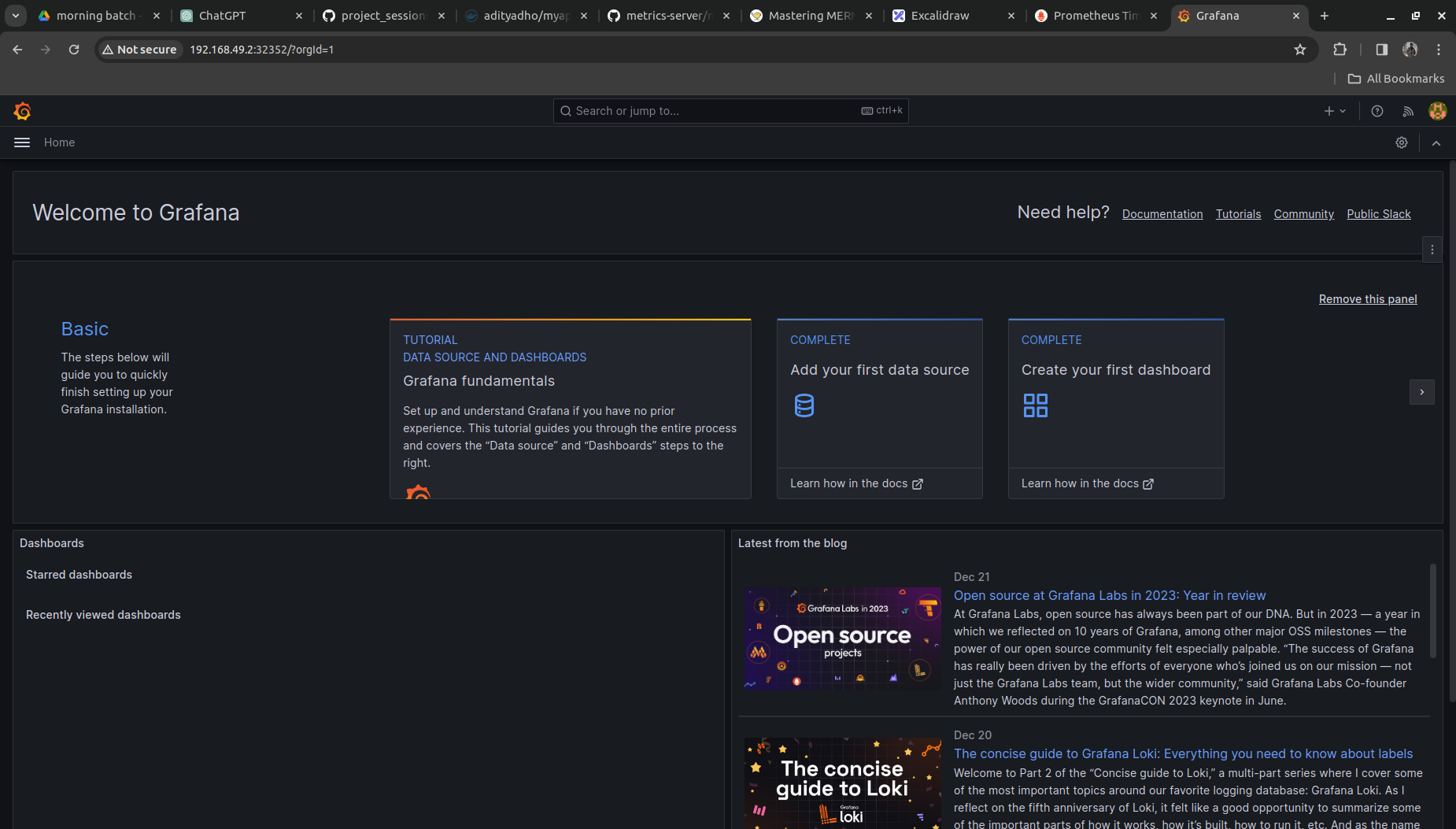This screenshot has height=829, width=1456.
Task: Open the Grafana fundamentals tutorial card
Action: point(571,409)
